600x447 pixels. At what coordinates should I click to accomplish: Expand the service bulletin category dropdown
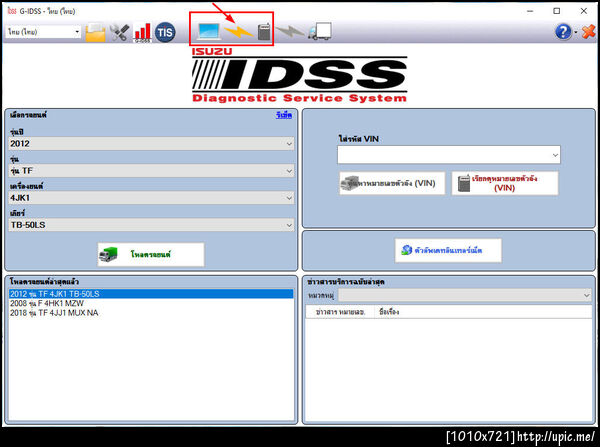465,295
